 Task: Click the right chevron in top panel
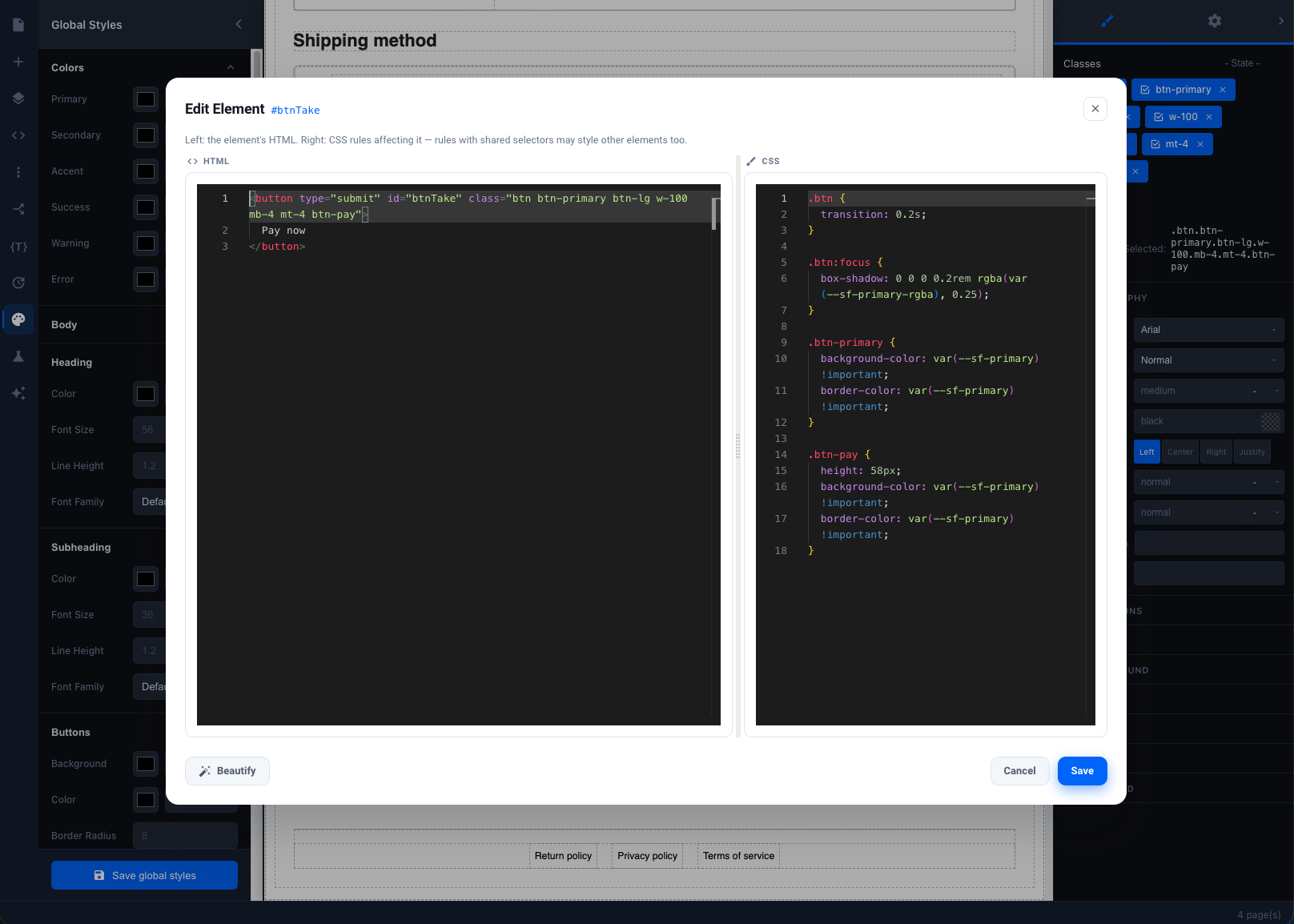coord(1280,21)
